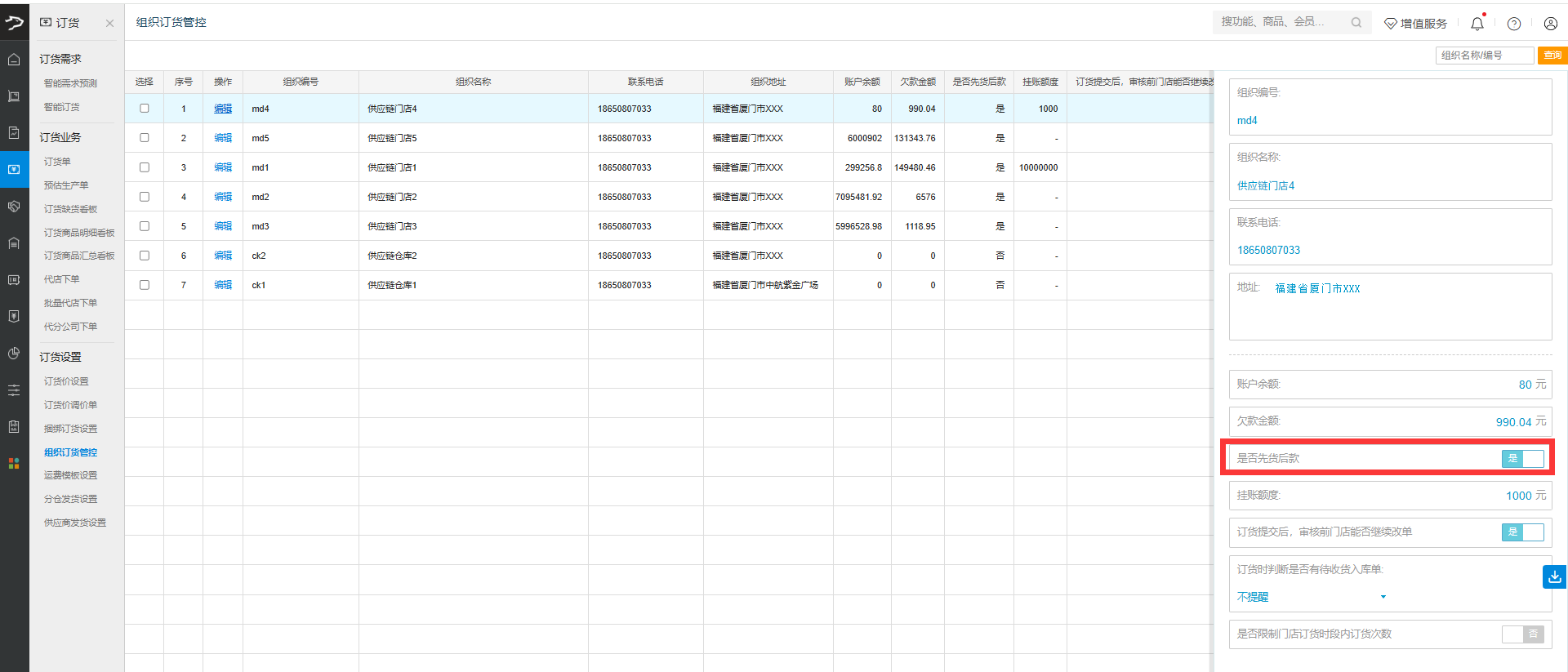Click the home icon in left sidebar

point(14,60)
